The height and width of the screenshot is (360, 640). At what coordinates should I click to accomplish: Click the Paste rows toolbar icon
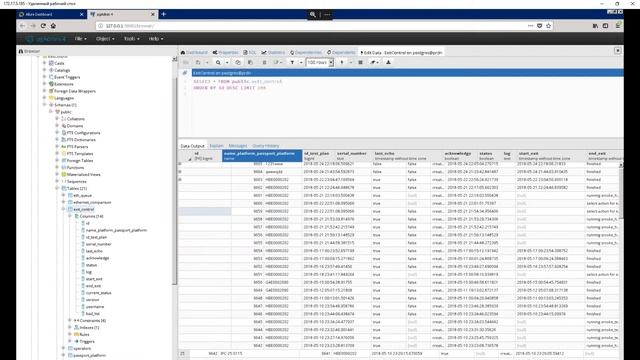pyautogui.click(x=250, y=62)
